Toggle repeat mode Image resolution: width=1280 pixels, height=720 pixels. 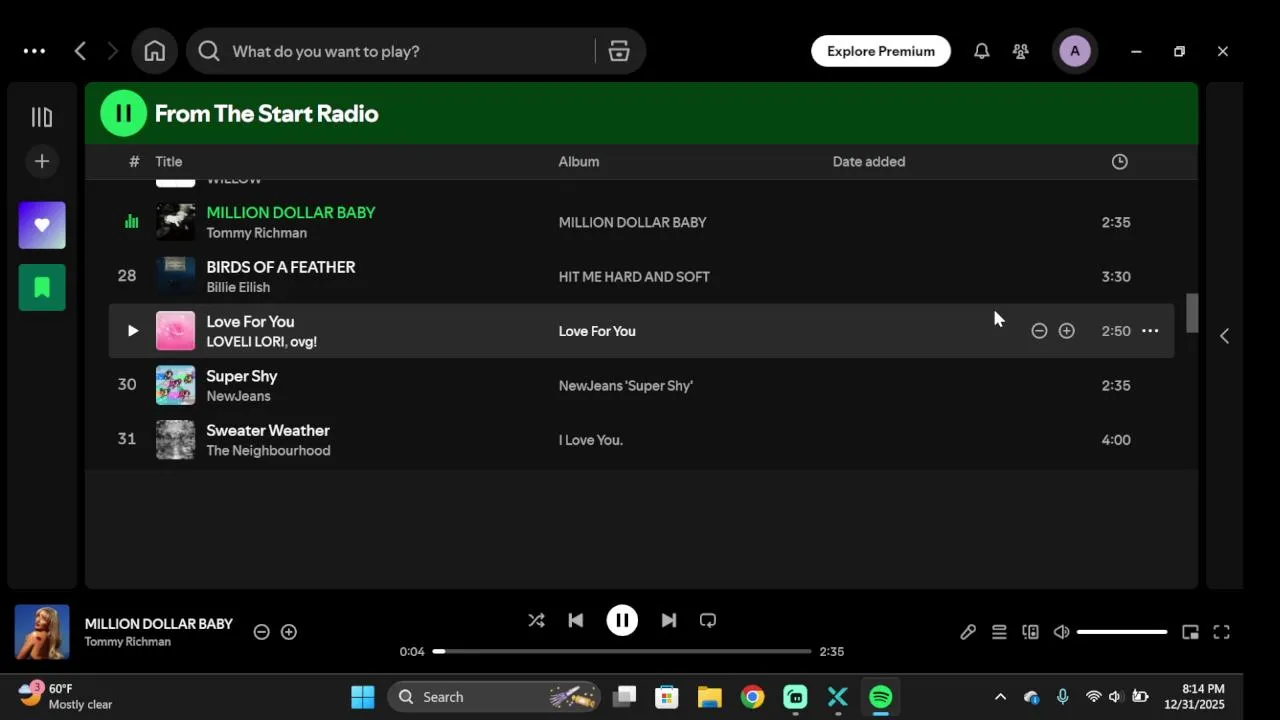tap(708, 620)
